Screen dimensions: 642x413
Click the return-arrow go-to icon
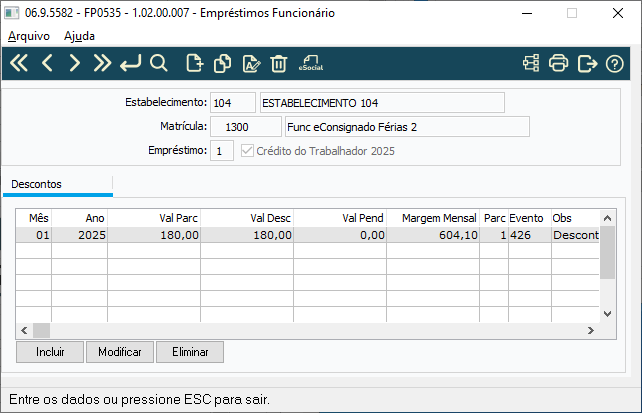(x=131, y=63)
